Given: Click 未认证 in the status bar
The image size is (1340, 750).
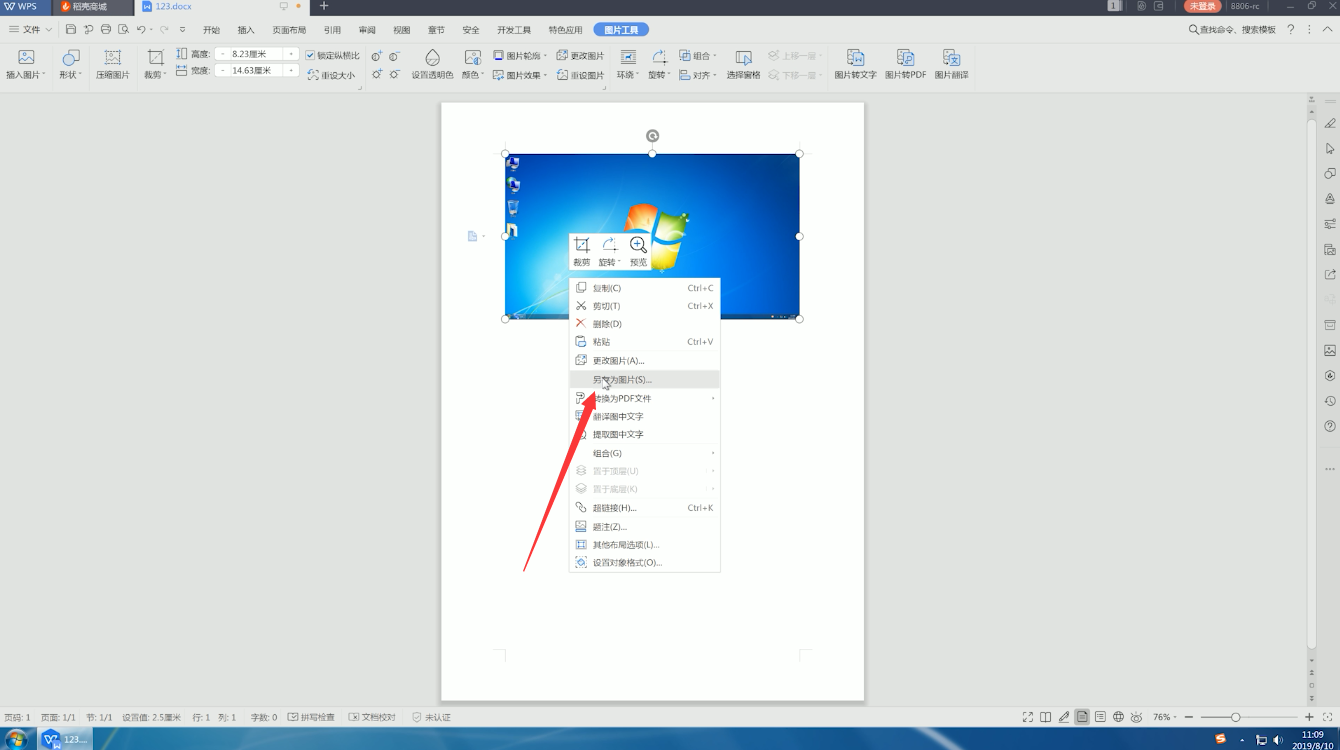Looking at the screenshot, I should coord(432,717).
